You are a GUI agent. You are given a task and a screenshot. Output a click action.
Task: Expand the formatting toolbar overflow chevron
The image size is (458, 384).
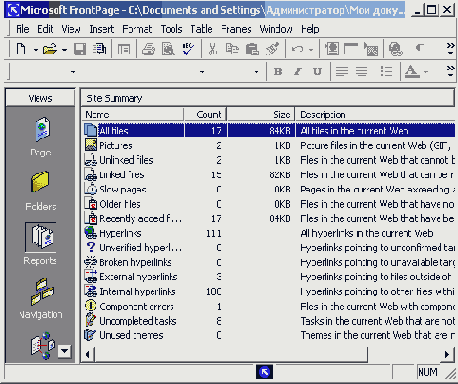450,71
